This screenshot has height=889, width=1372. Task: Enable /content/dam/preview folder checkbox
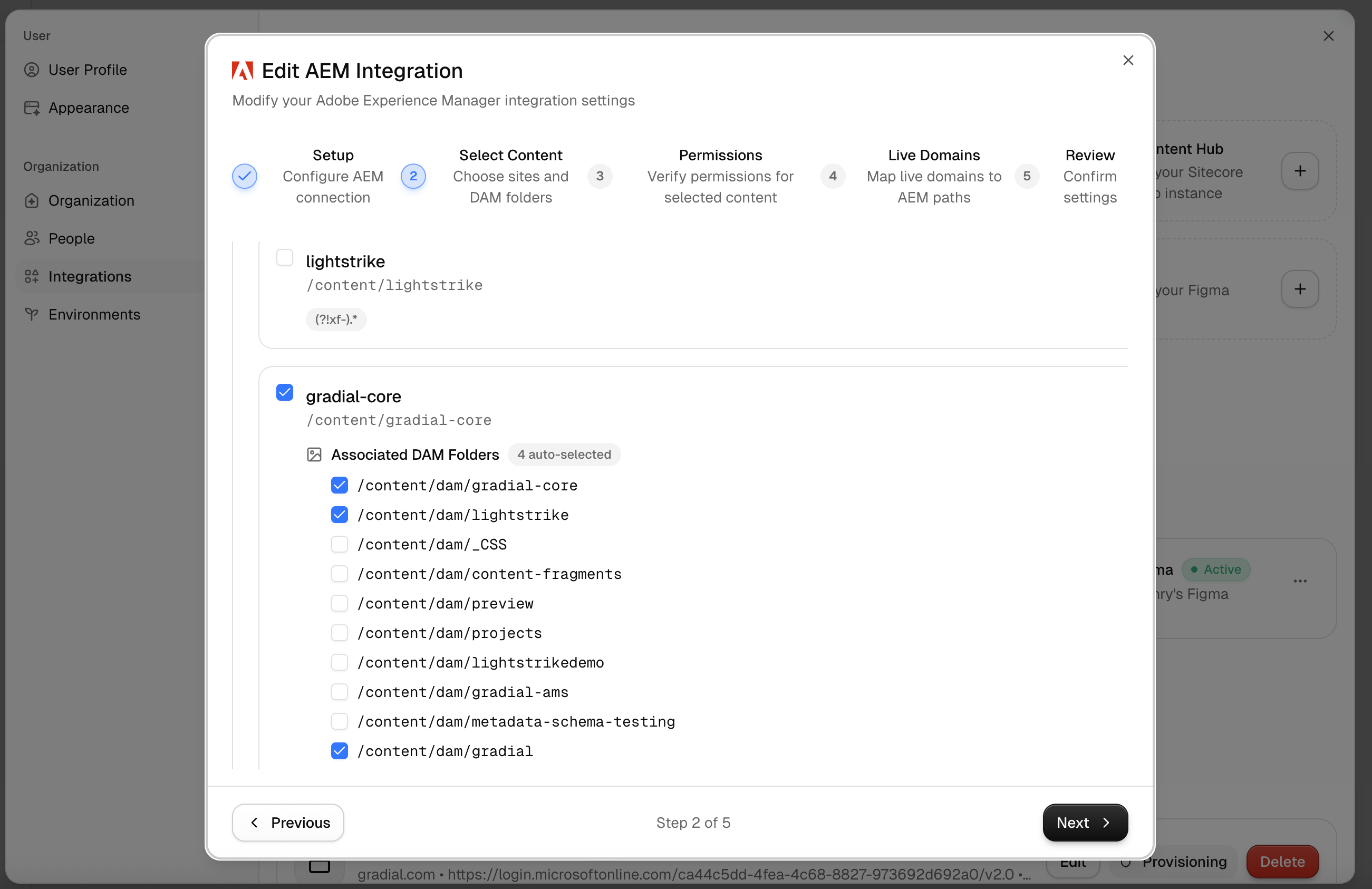pos(340,604)
